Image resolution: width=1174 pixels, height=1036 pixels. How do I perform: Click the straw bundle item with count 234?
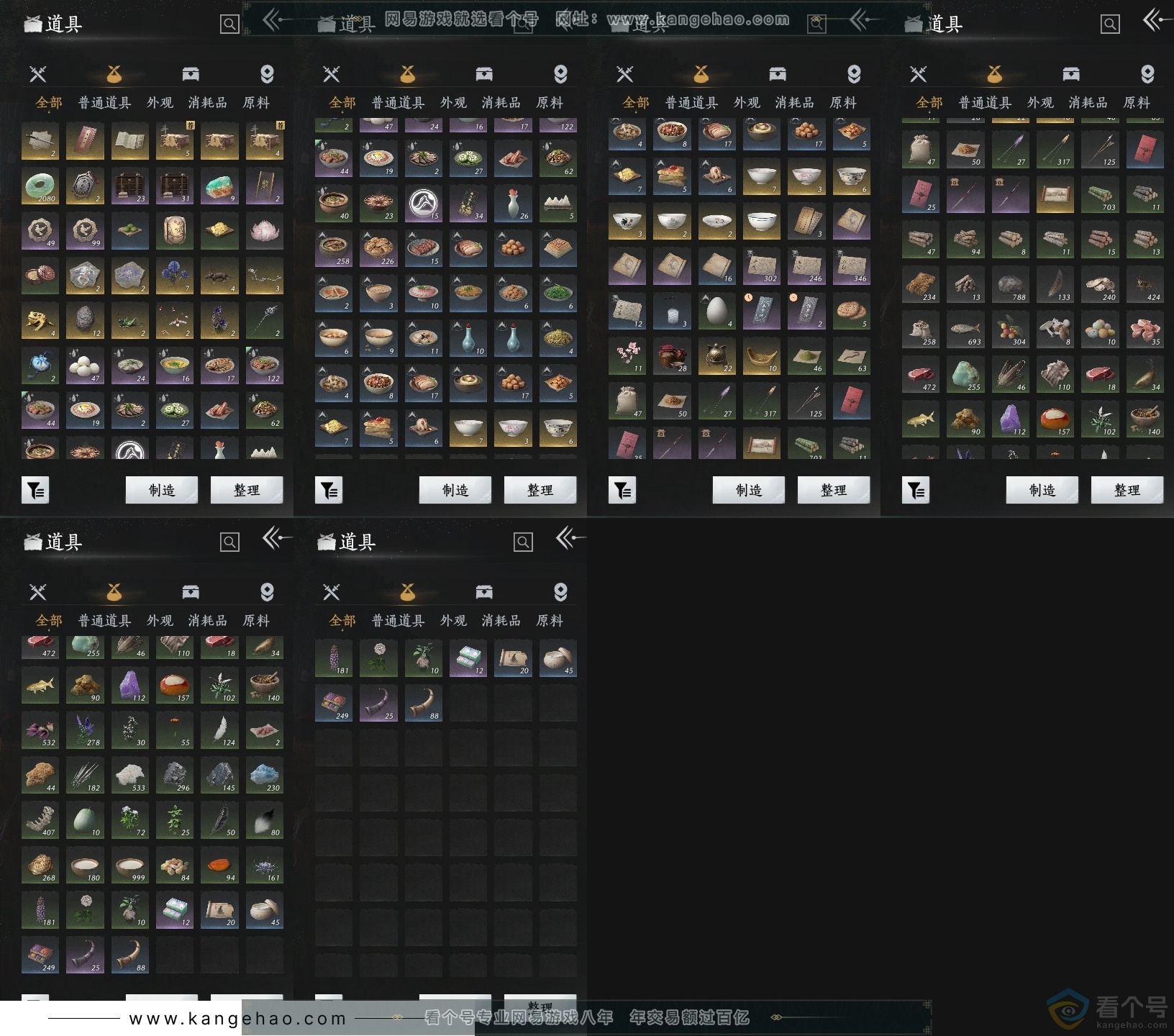click(x=921, y=285)
